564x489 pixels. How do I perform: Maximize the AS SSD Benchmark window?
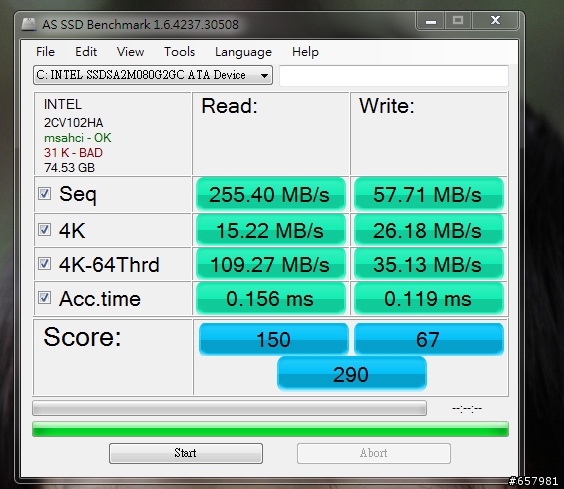[x=458, y=21]
